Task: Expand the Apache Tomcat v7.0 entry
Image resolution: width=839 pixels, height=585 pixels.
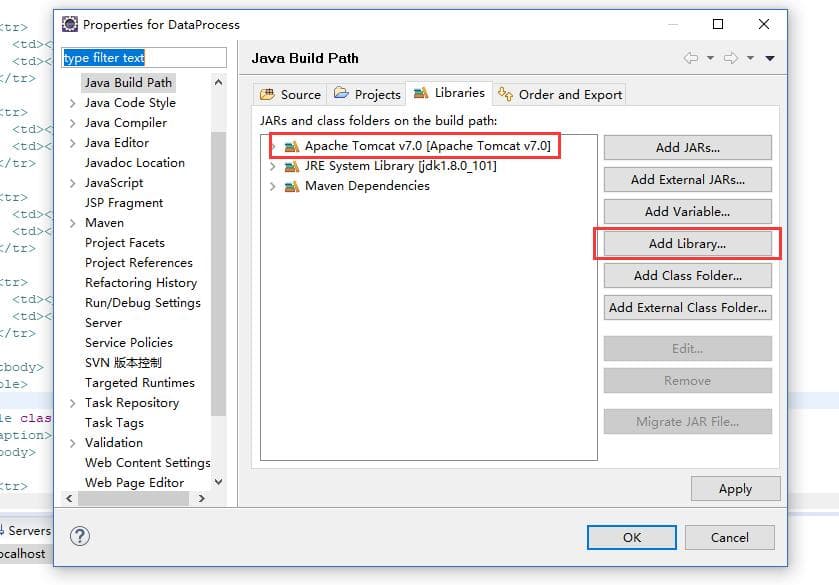Action: click(273, 146)
